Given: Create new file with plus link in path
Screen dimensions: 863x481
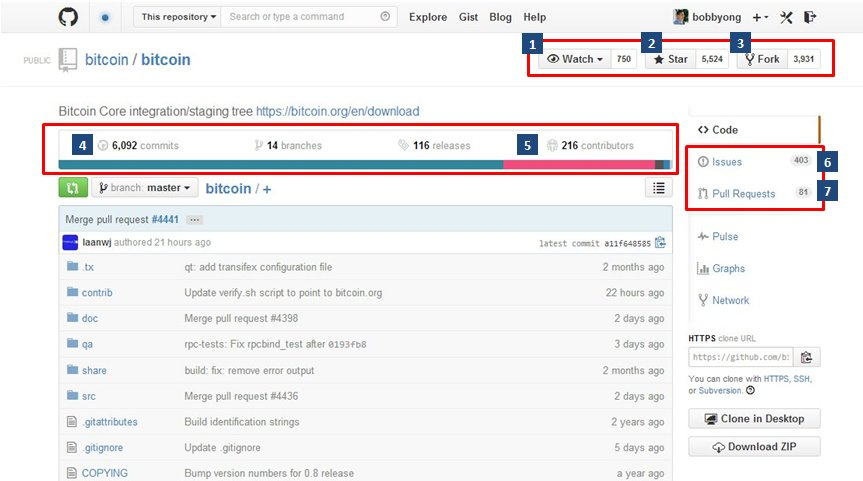Looking at the screenshot, I should tap(266, 189).
